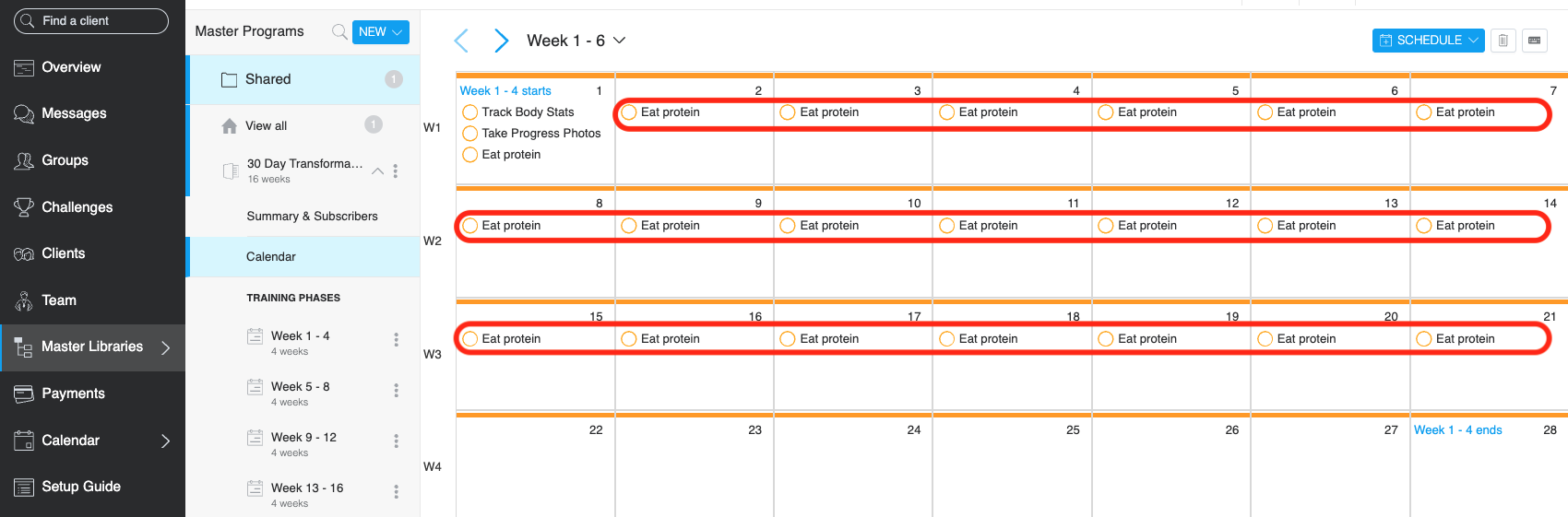
Task: Click the Week 1 - 4 starts link
Action: (505, 91)
